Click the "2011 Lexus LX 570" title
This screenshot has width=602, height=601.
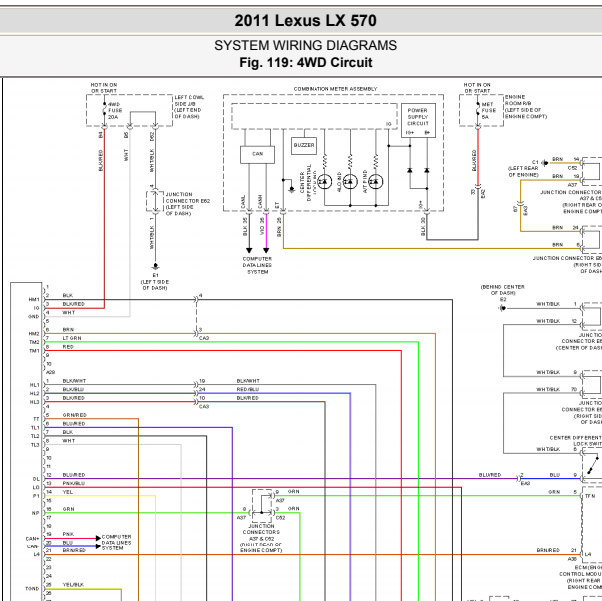(x=305, y=21)
